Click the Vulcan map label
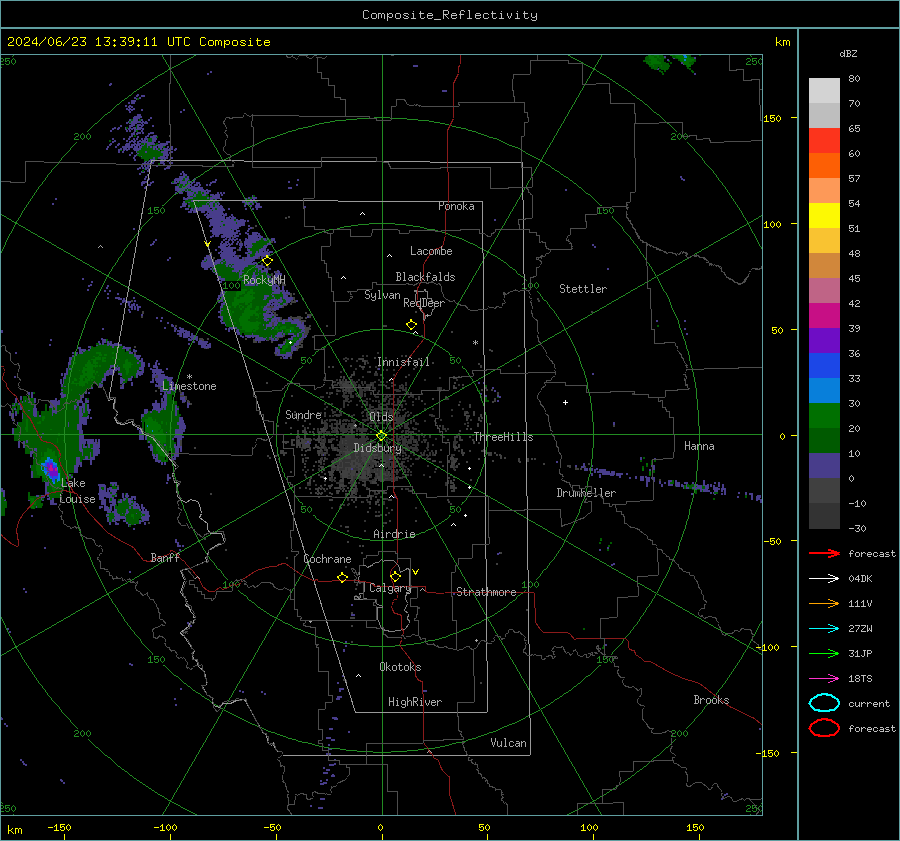900x841 pixels. (x=509, y=743)
